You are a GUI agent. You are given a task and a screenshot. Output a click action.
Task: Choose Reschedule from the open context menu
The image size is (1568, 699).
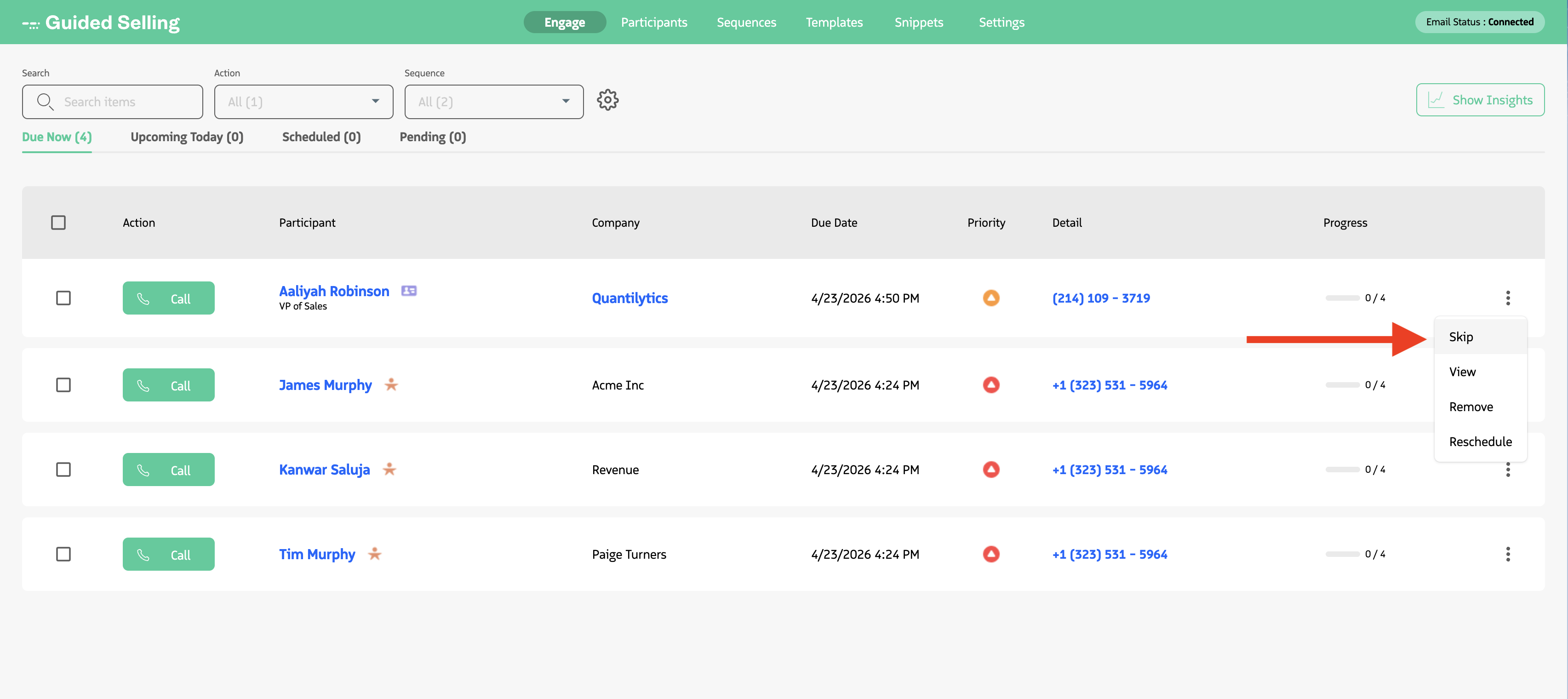click(x=1480, y=442)
